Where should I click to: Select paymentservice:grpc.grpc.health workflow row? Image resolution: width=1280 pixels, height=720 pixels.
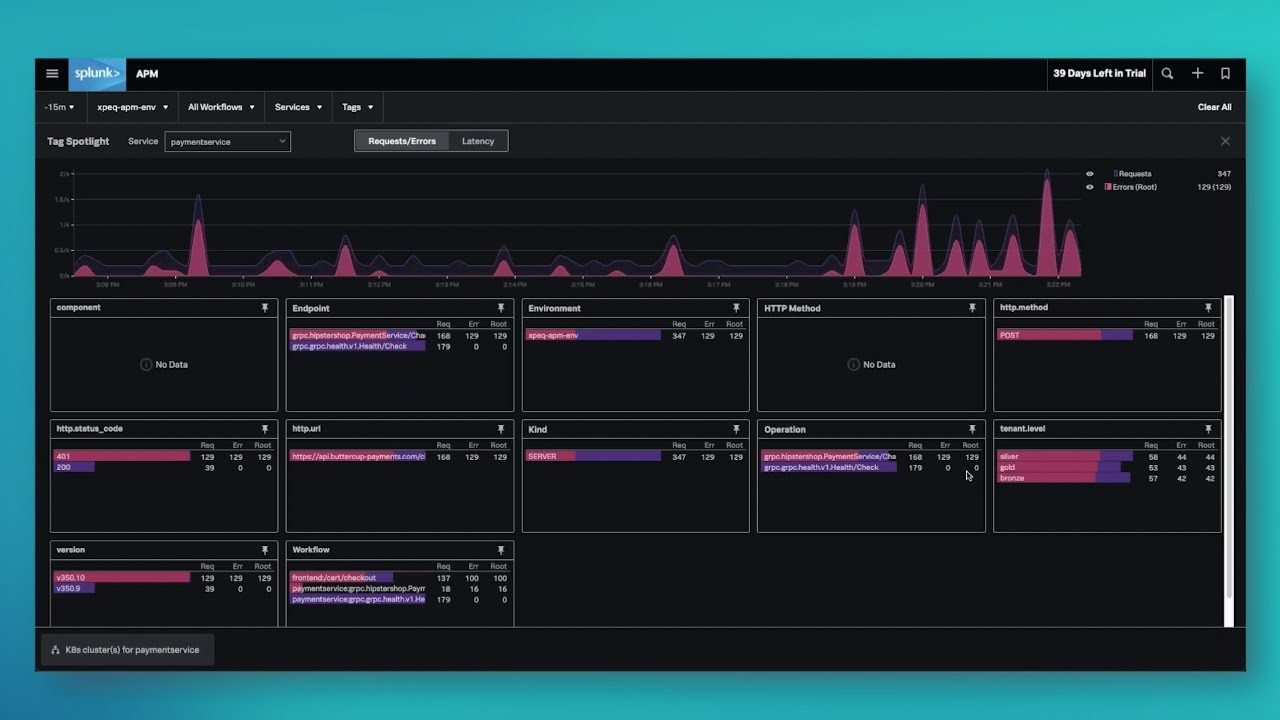[x=399, y=599]
